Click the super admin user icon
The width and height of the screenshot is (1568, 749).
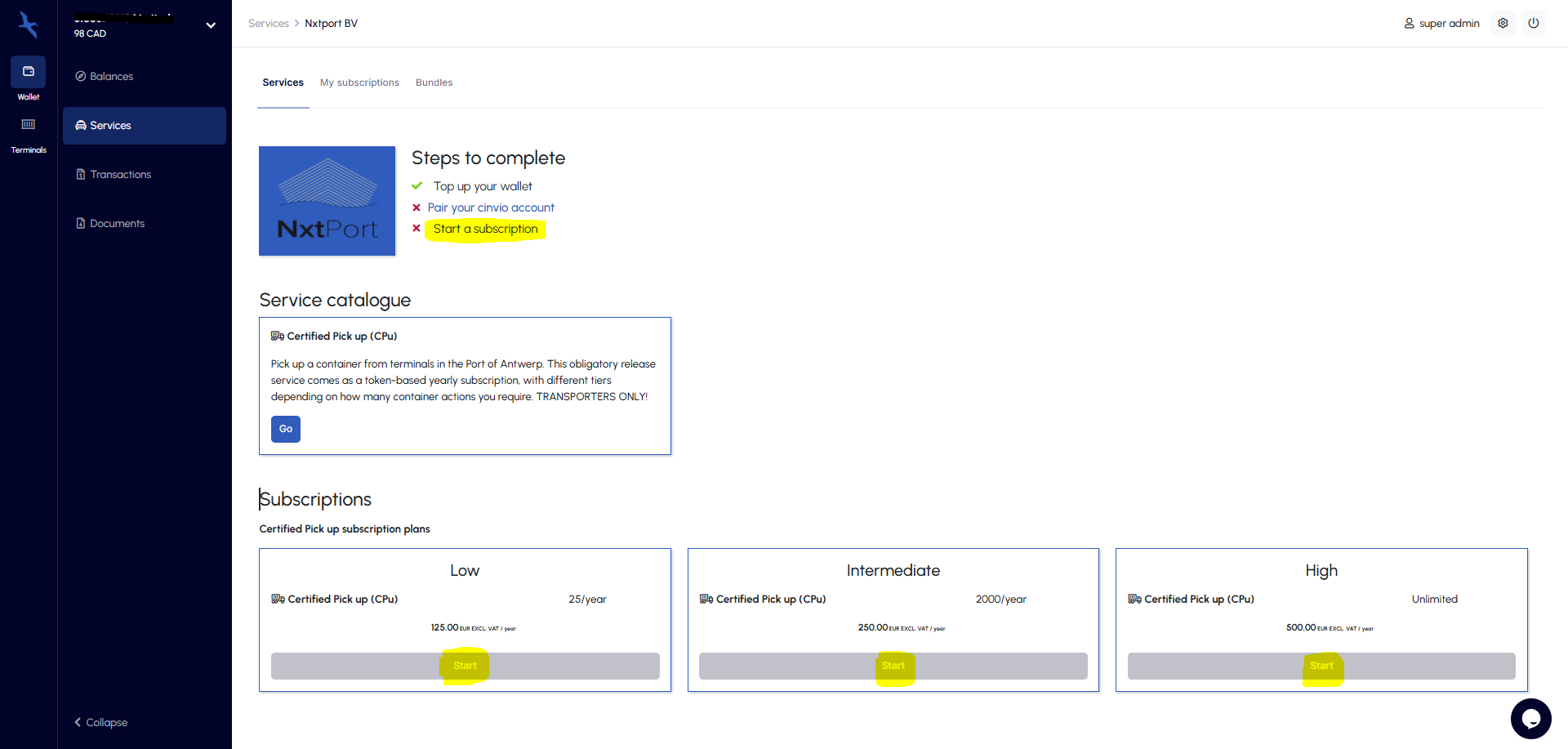click(1409, 24)
